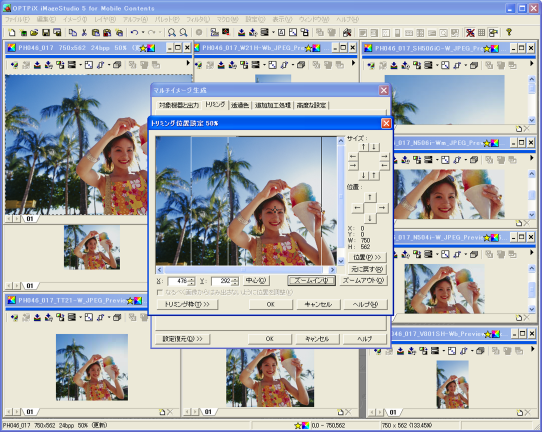Click the 中心(C) button
This screenshot has width=542, height=432.
point(256,281)
